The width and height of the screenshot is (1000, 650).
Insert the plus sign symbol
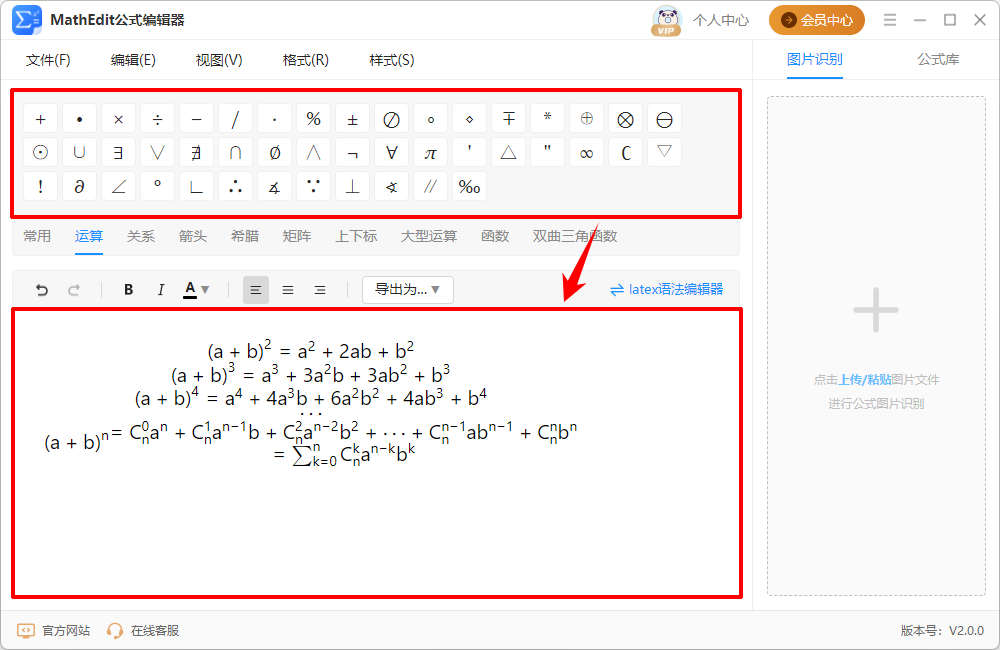pyautogui.click(x=41, y=119)
